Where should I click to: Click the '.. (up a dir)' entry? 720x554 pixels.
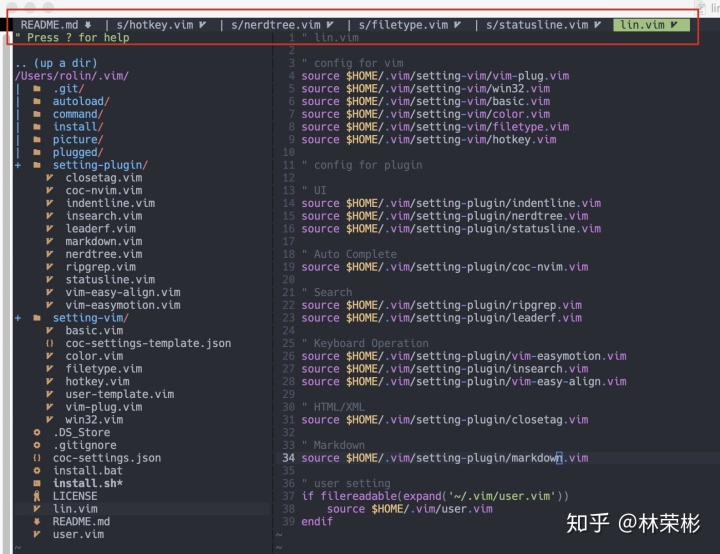(56, 63)
